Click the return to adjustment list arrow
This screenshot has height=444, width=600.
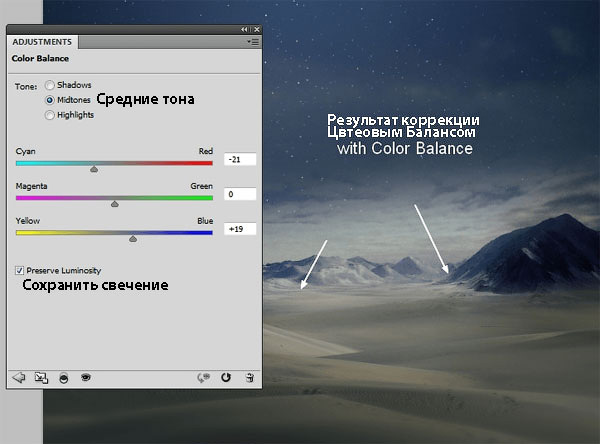tap(19, 377)
